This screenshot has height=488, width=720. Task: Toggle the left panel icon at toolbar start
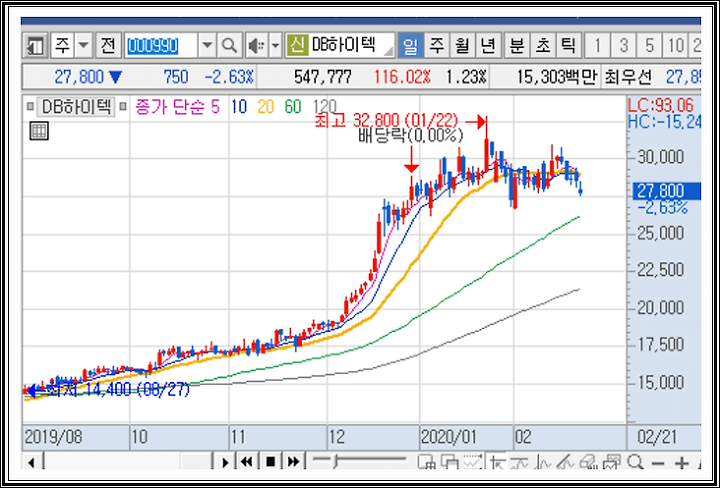35,45
